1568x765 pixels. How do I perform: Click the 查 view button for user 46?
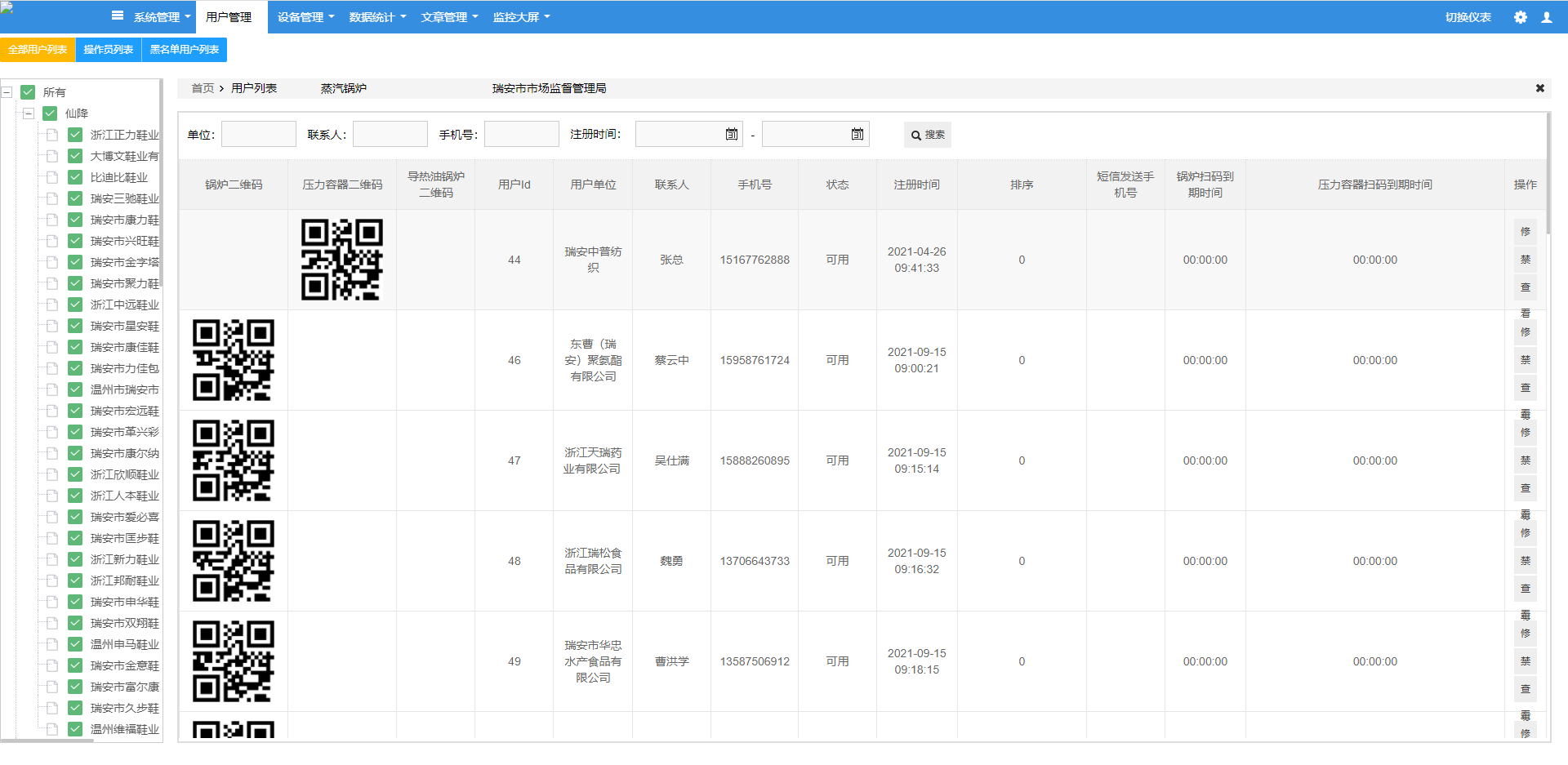click(1525, 388)
